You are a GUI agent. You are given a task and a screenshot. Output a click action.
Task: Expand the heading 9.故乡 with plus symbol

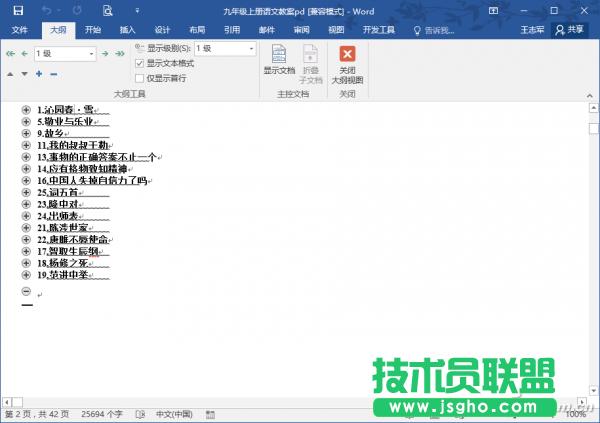click(x=26, y=133)
